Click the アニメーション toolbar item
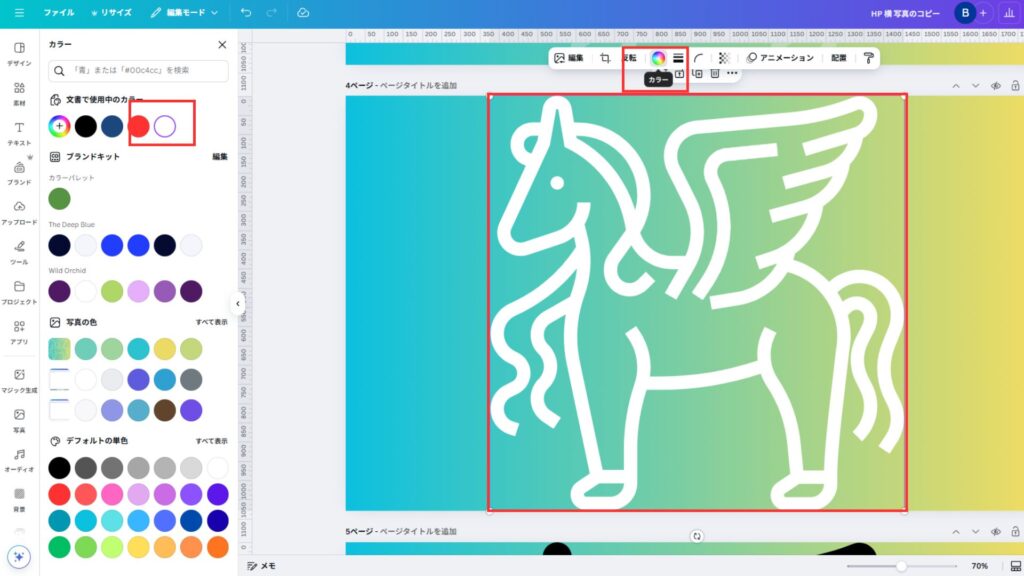1024x576 pixels. [780, 58]
